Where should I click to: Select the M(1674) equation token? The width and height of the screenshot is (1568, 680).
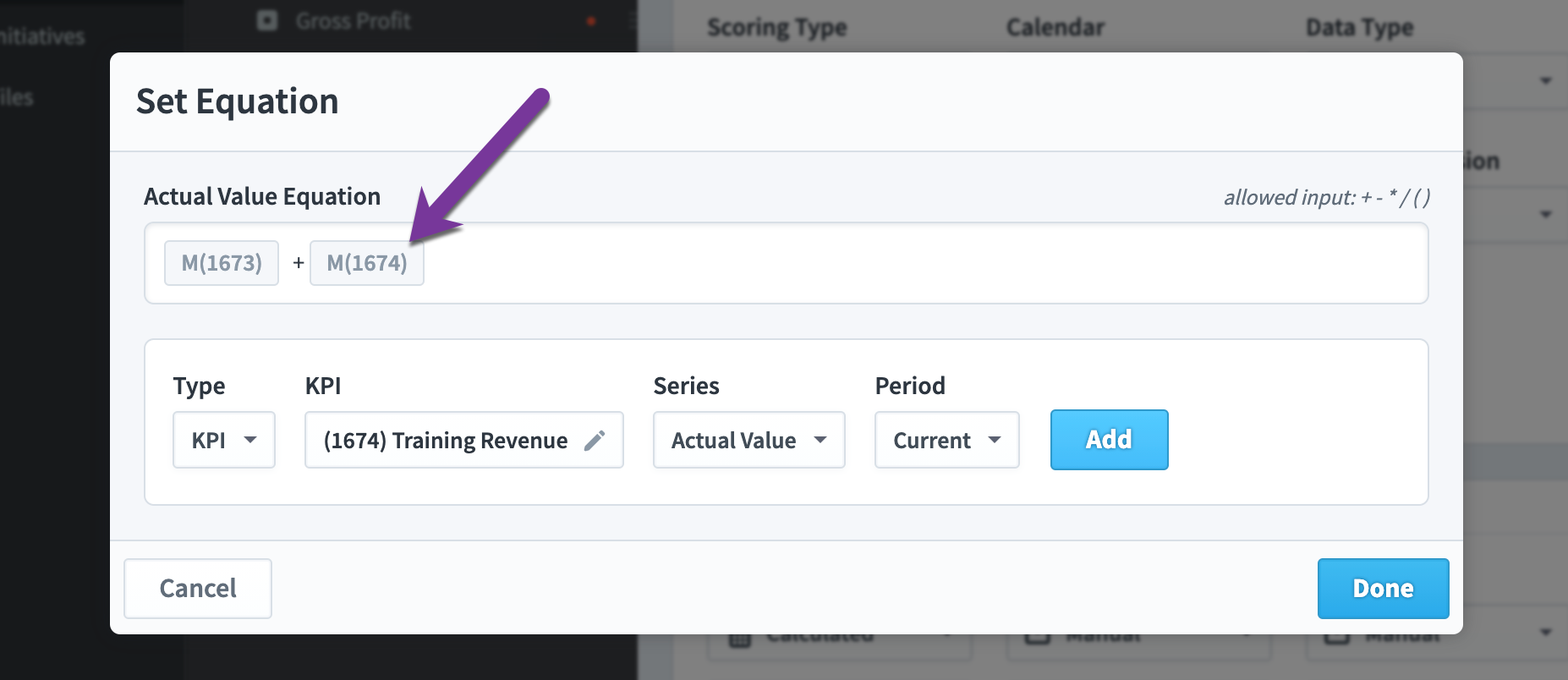pyautogui.click(x=367, y=263)
